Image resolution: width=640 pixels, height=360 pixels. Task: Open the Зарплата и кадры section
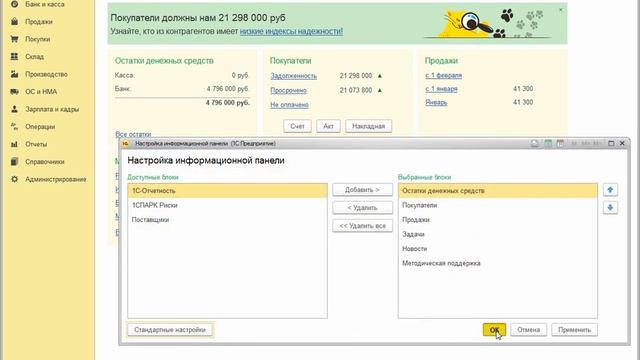52,109
